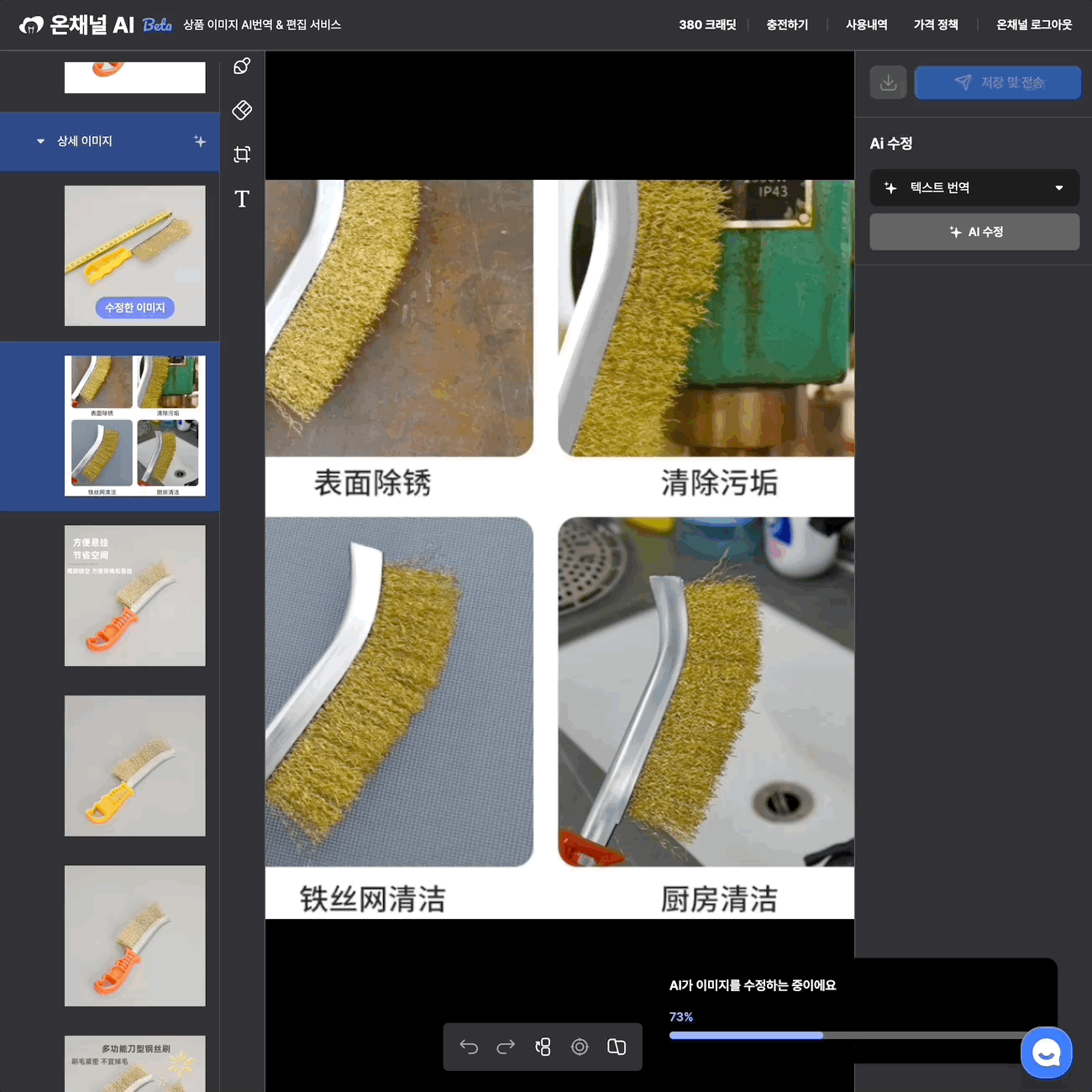Choose the text T tool
This screenshot has width=1092, height=1092.
click(242, 198)
